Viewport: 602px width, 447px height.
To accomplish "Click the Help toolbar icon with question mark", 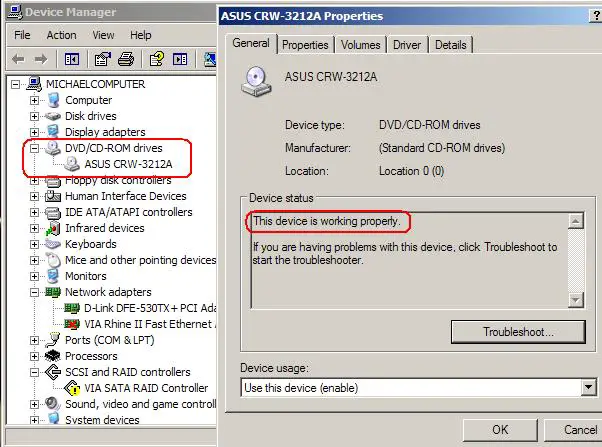I will (x=157, y=59).
